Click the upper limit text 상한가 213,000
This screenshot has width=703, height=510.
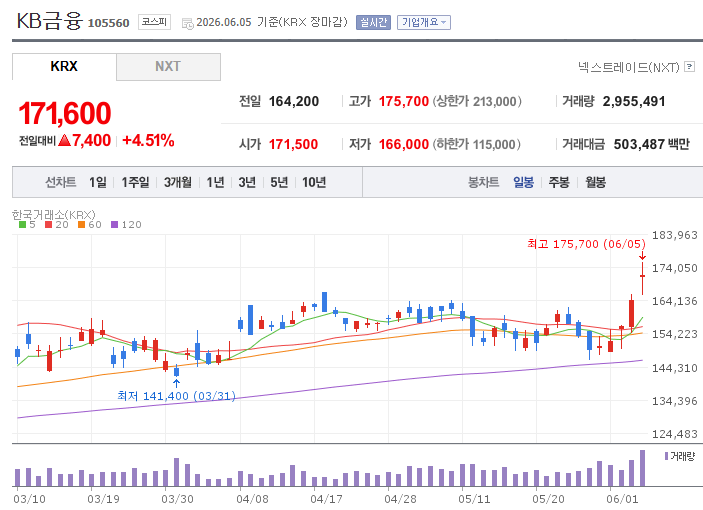pyautogui.click(x=477, y=101)
